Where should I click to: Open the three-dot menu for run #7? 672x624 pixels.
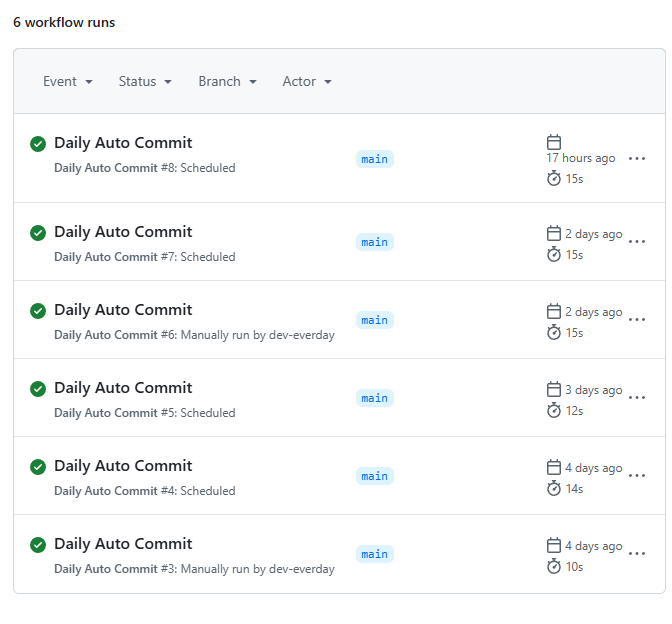coord(637,242)
